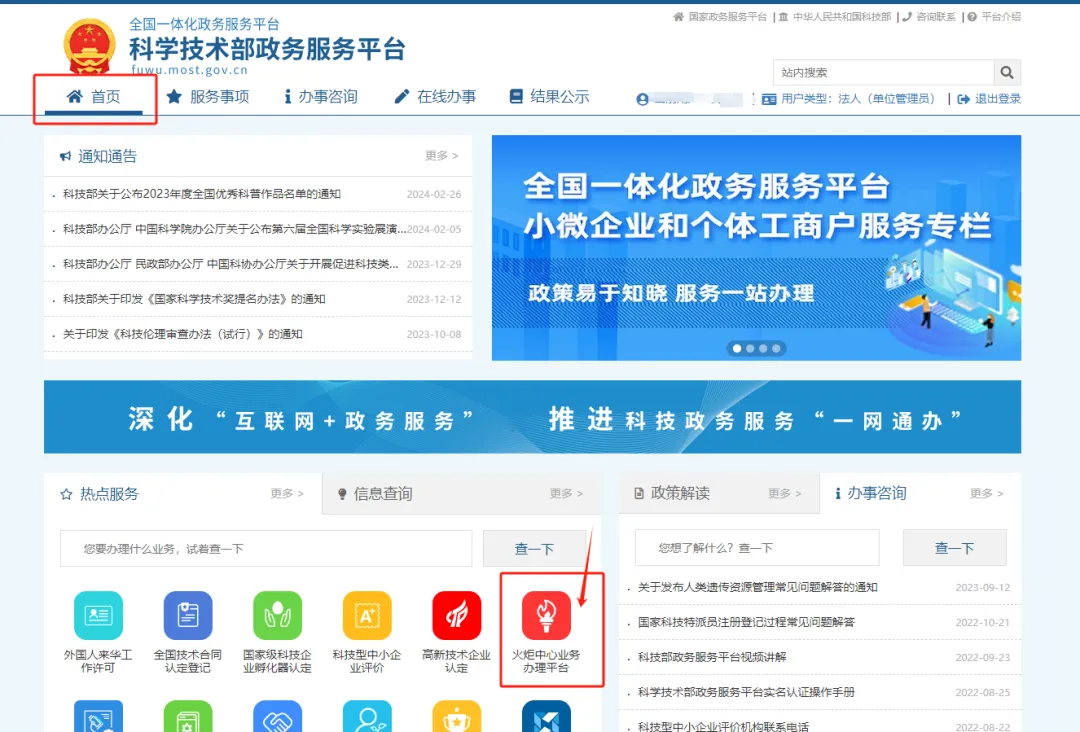The width and height of the screenshot is (1080, 732).
Task: Open 服务事项 navigation menu
Action: coord(208,97)
